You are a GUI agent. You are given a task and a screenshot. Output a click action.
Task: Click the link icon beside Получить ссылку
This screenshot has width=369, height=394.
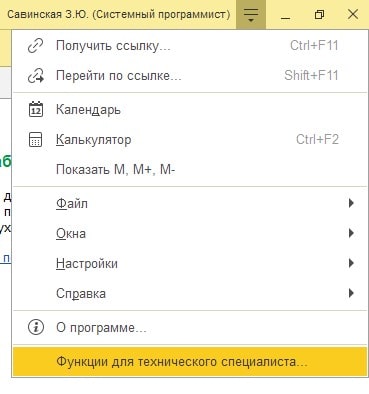pos(35,46)
